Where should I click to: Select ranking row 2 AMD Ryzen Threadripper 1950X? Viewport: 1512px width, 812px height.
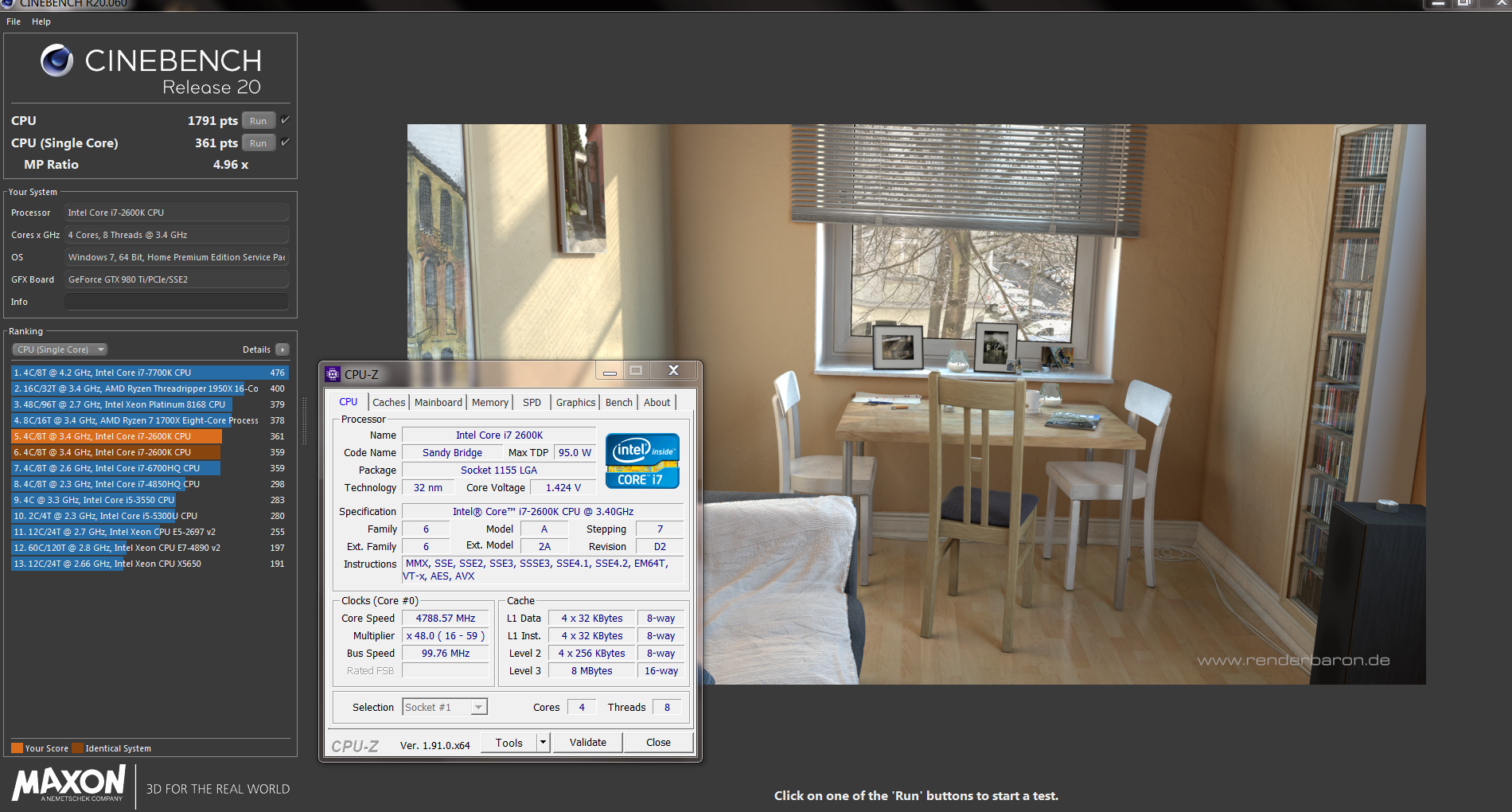click(150, 388)
